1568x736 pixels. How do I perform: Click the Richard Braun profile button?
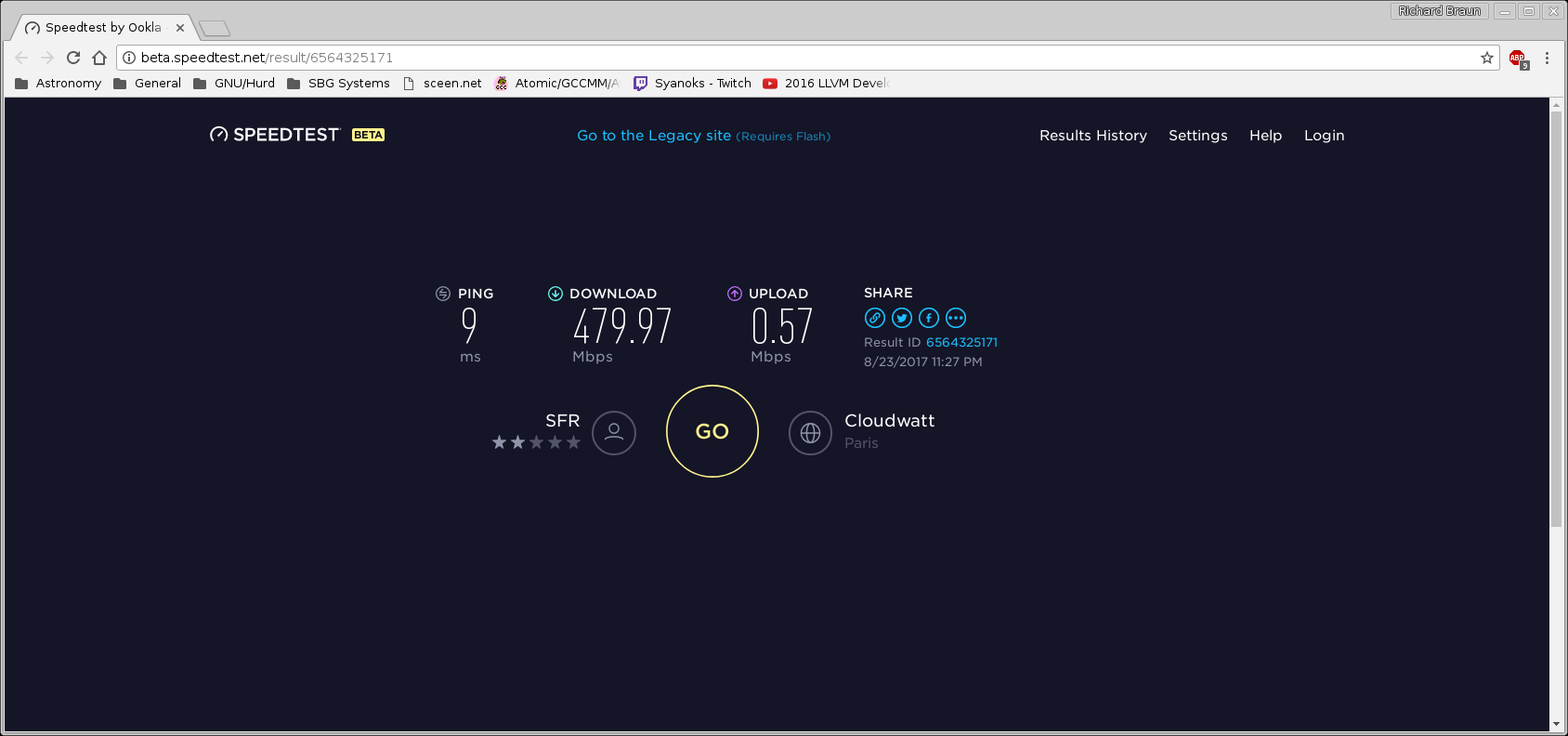coord(1439,11)
